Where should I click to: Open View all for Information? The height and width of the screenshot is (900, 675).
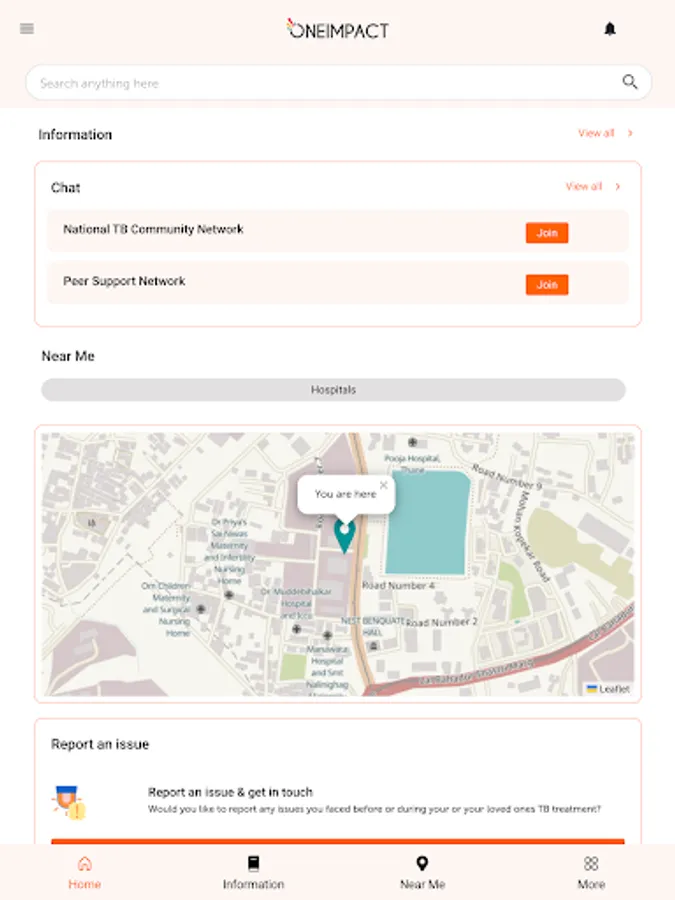[x=596, y=133]
